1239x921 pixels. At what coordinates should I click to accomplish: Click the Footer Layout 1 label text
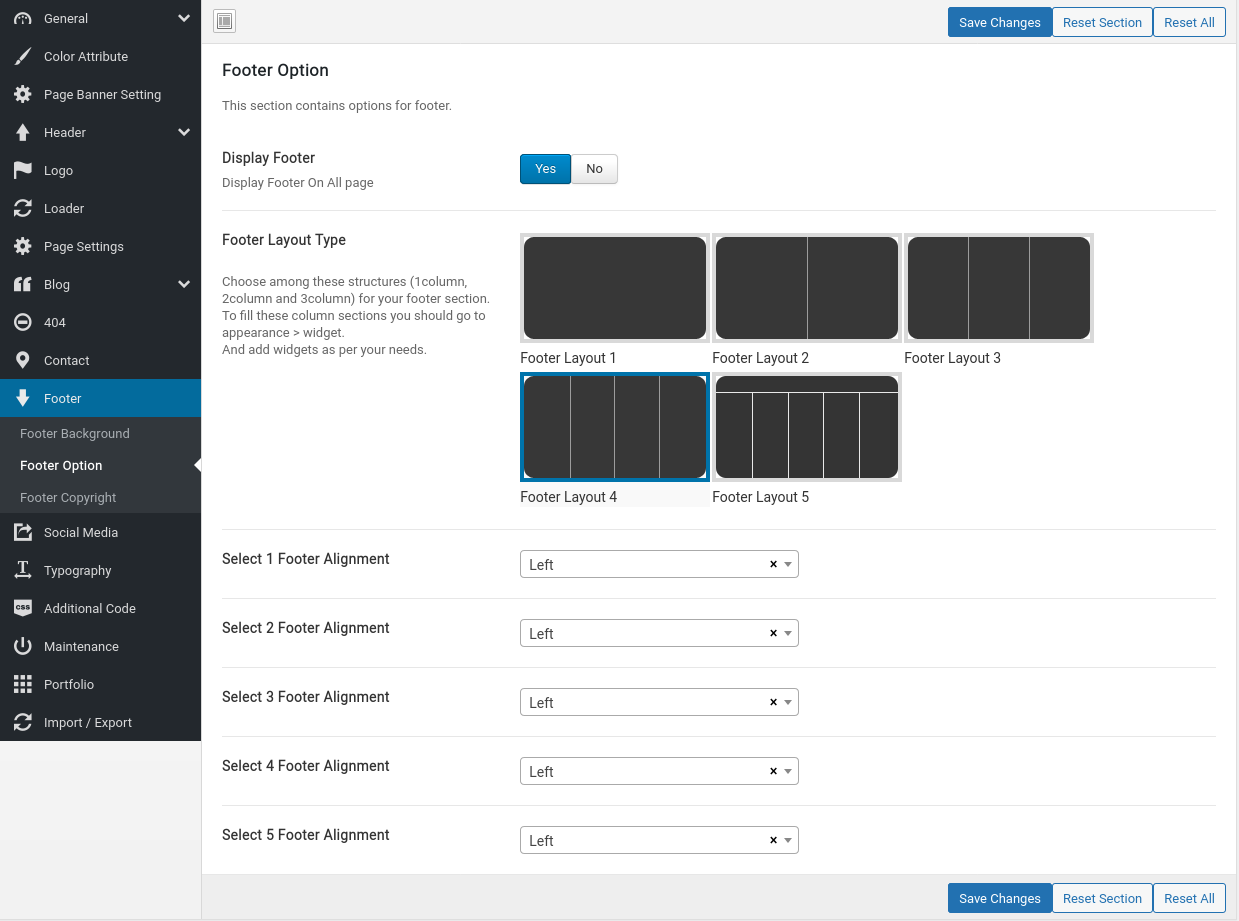pos(568,358)
